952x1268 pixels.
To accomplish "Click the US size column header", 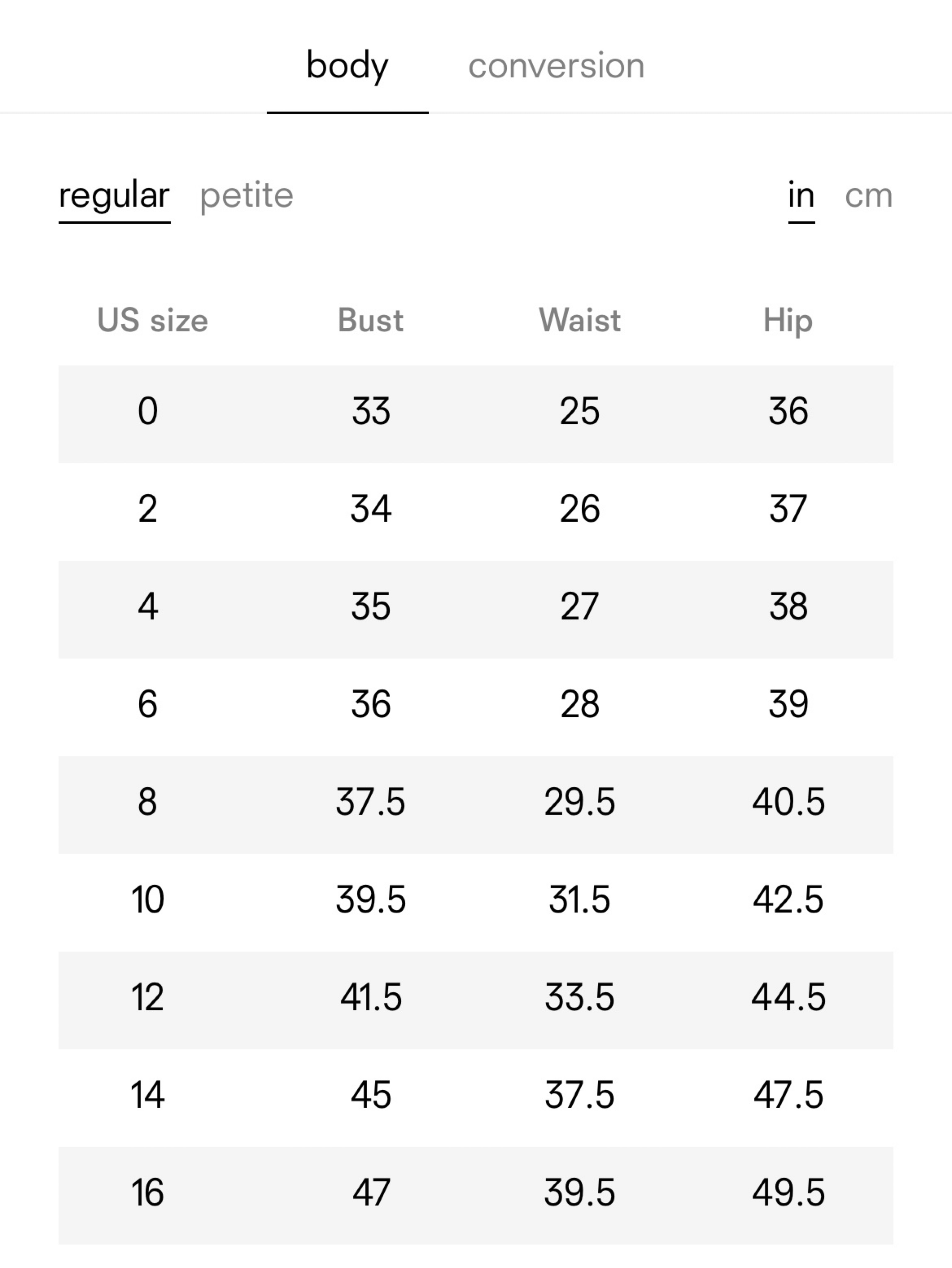I will (x=152, y=320).
